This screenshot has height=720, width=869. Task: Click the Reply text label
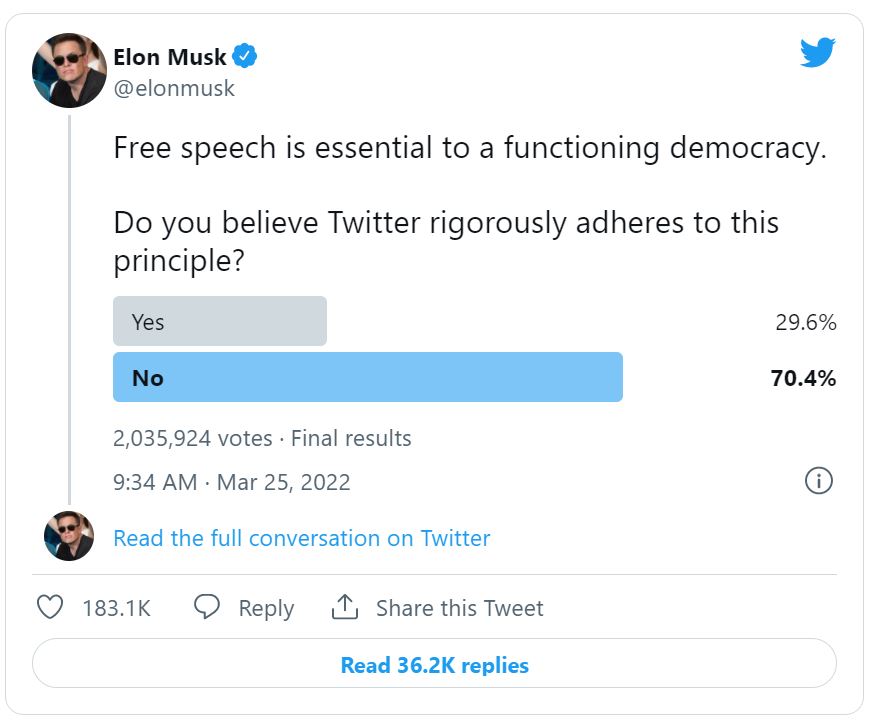click(x=267, y=609)
